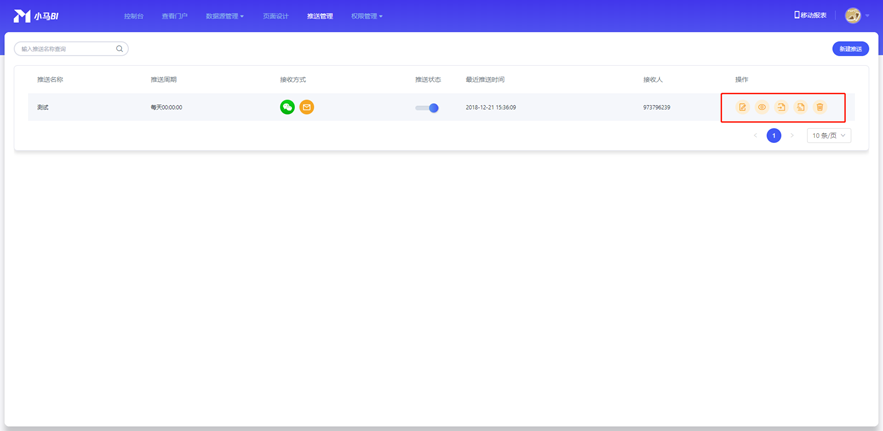Open the 查看门户 menu item
Viewport: 883px width, 431px height.
(174, 16)
